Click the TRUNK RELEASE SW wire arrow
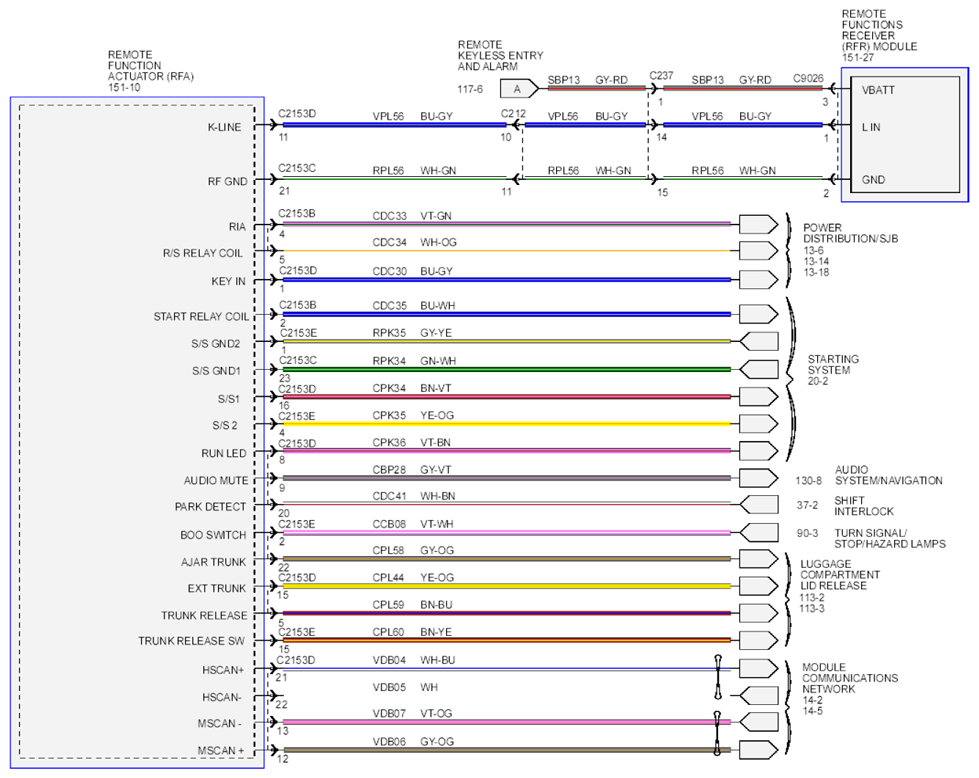Screen dimensions: 979x778 coord(759,640)
